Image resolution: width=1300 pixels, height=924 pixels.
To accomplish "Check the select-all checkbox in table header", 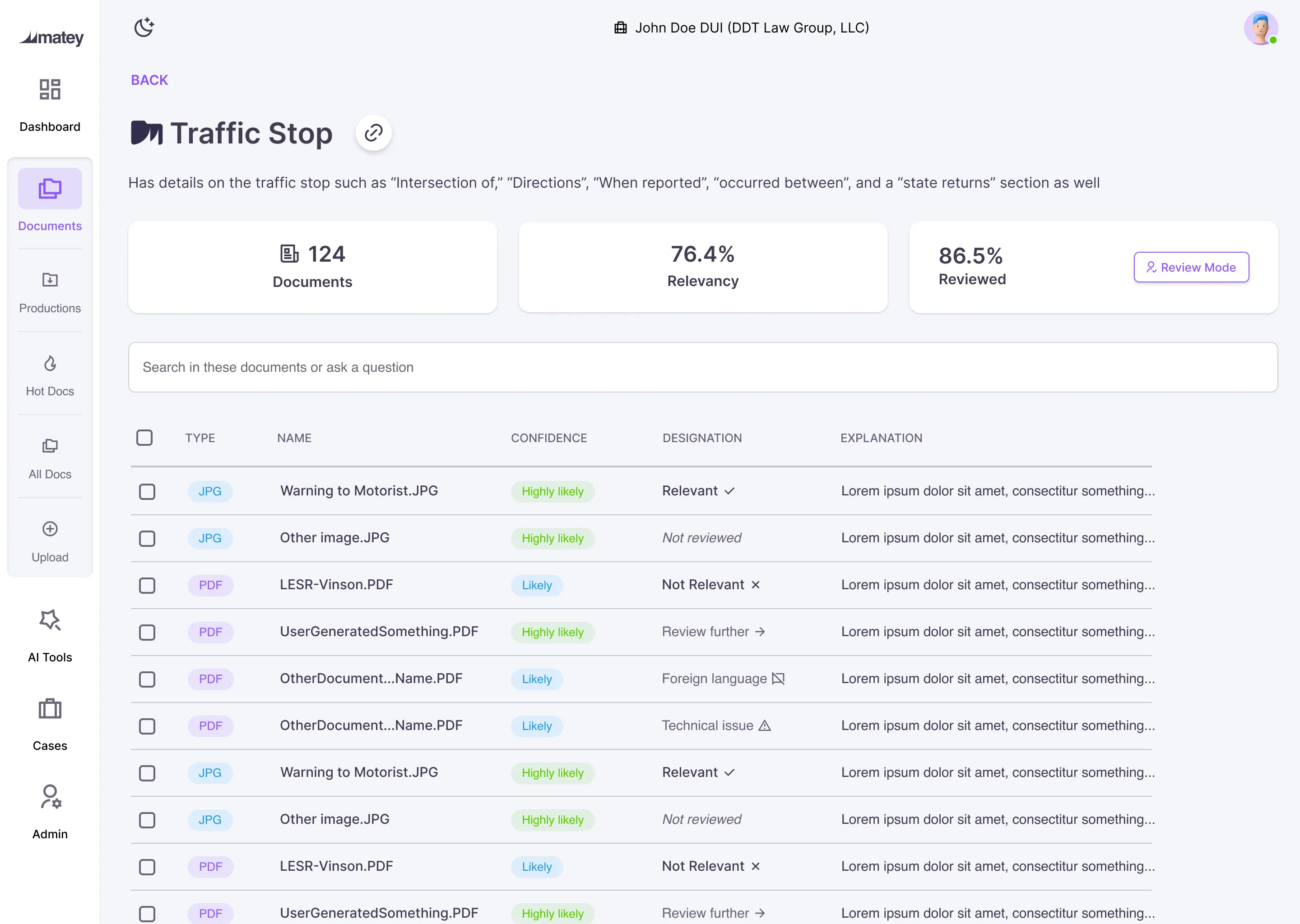I will (144, 438).
